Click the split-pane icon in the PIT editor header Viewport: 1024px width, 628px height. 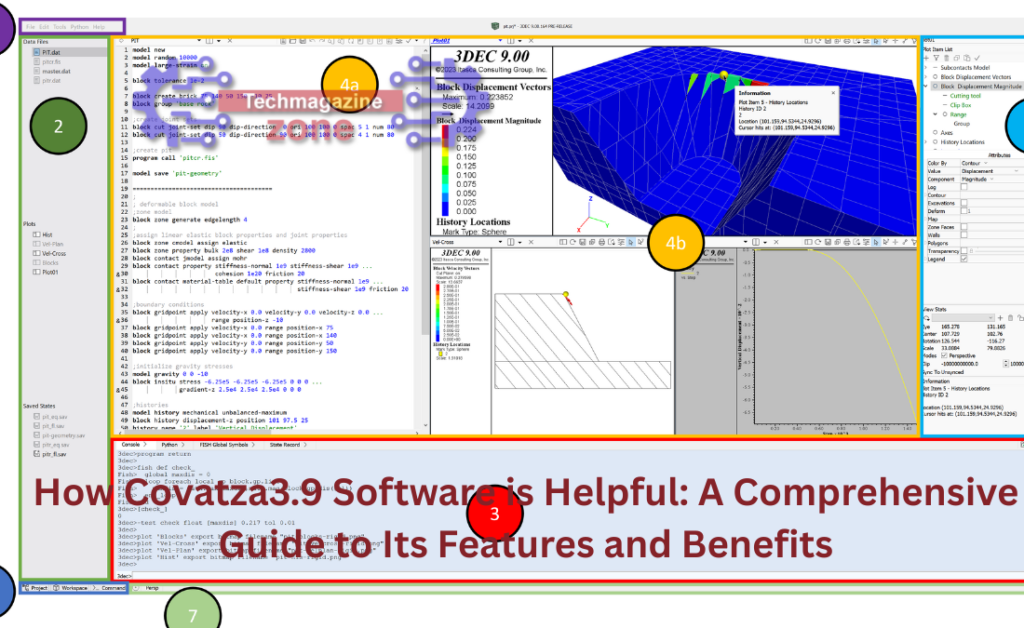pyautogui.click(x=212, y=40)
